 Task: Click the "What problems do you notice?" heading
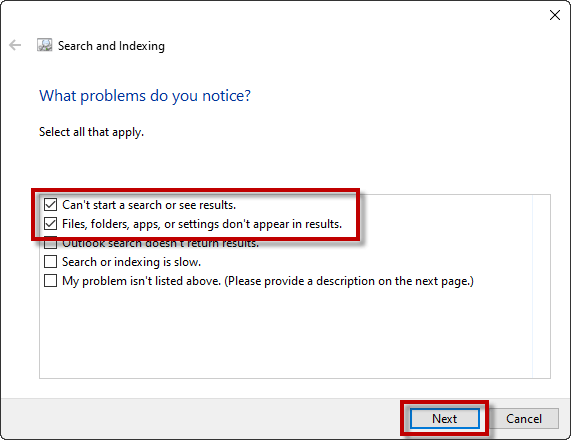(145, 96)
